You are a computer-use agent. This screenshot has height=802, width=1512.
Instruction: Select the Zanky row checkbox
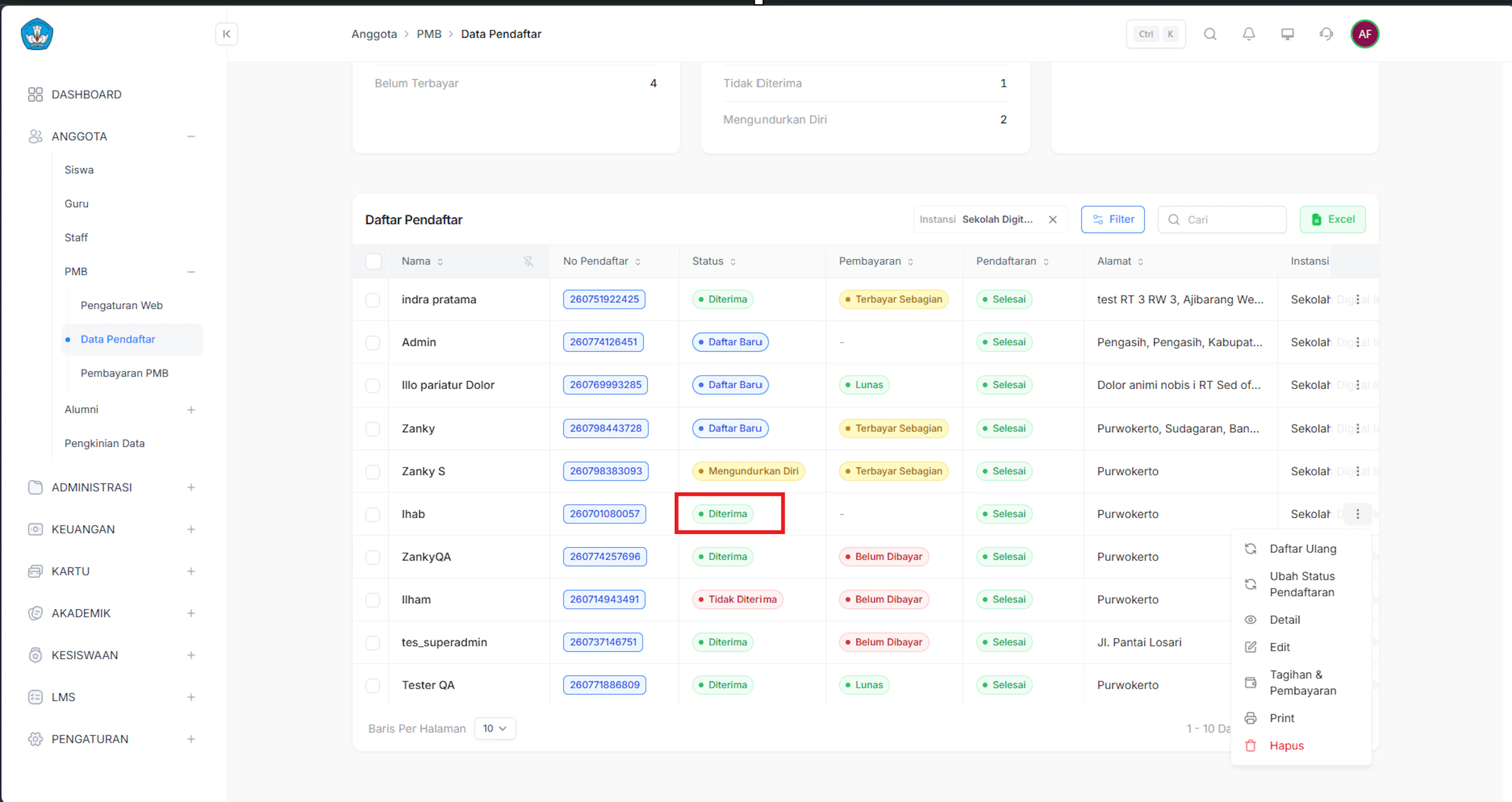coord(373,429)
